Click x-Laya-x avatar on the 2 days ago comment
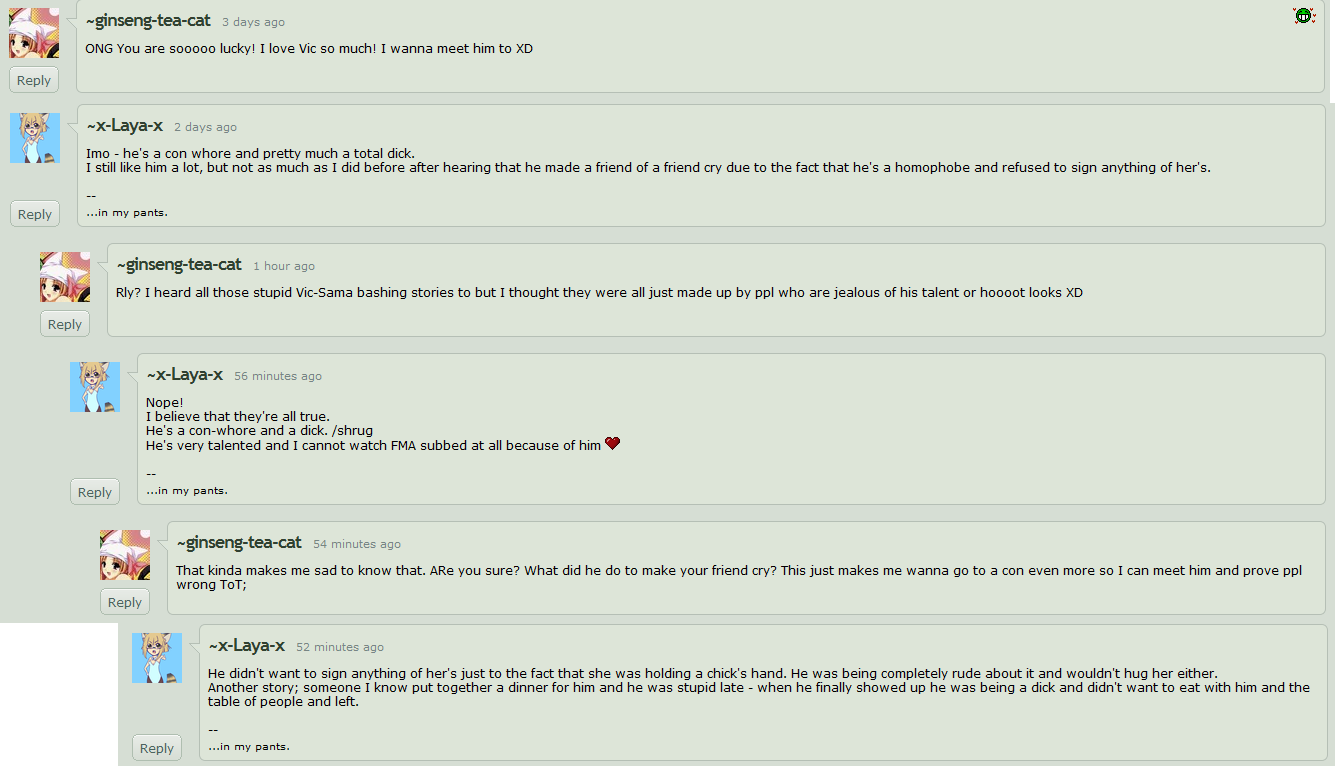This screenshot has height=766, width=1335. coord(35,138)
